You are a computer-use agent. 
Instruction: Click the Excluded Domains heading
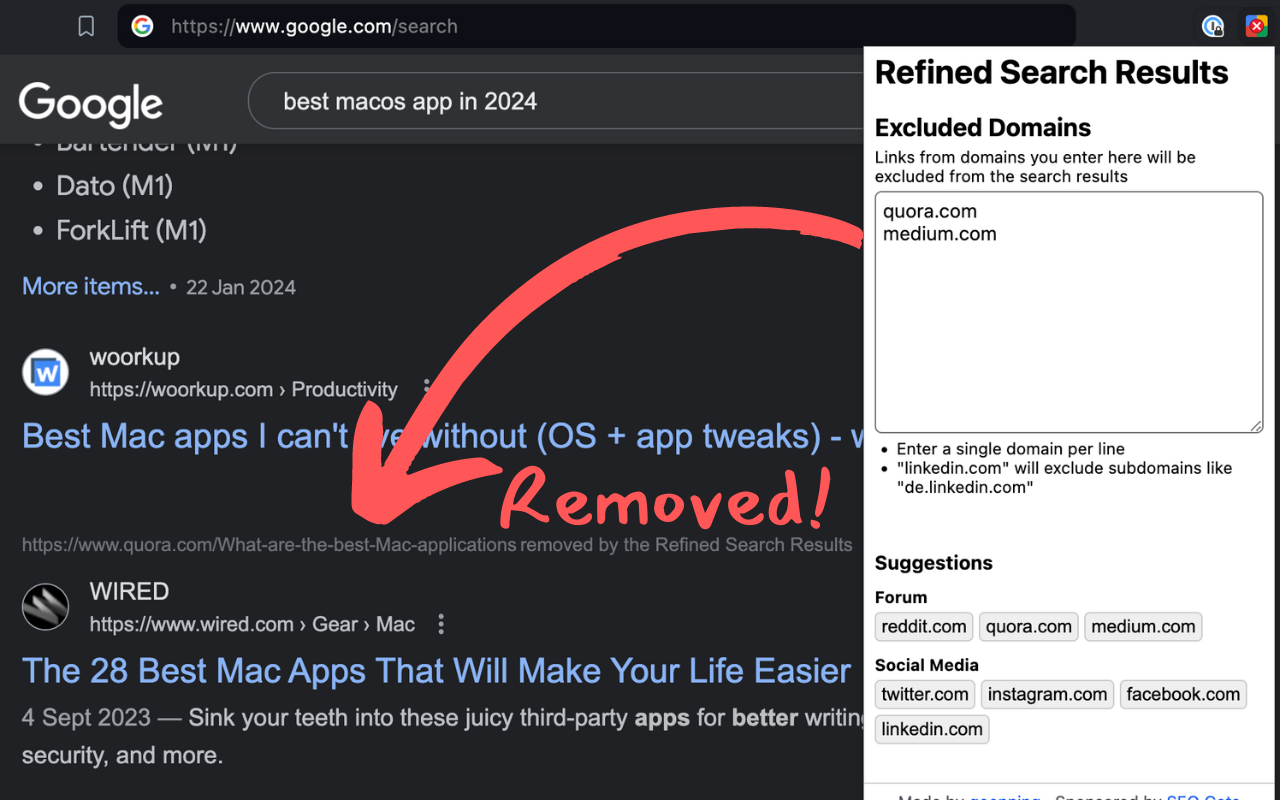pyautogui.click(x=983, y=128)
